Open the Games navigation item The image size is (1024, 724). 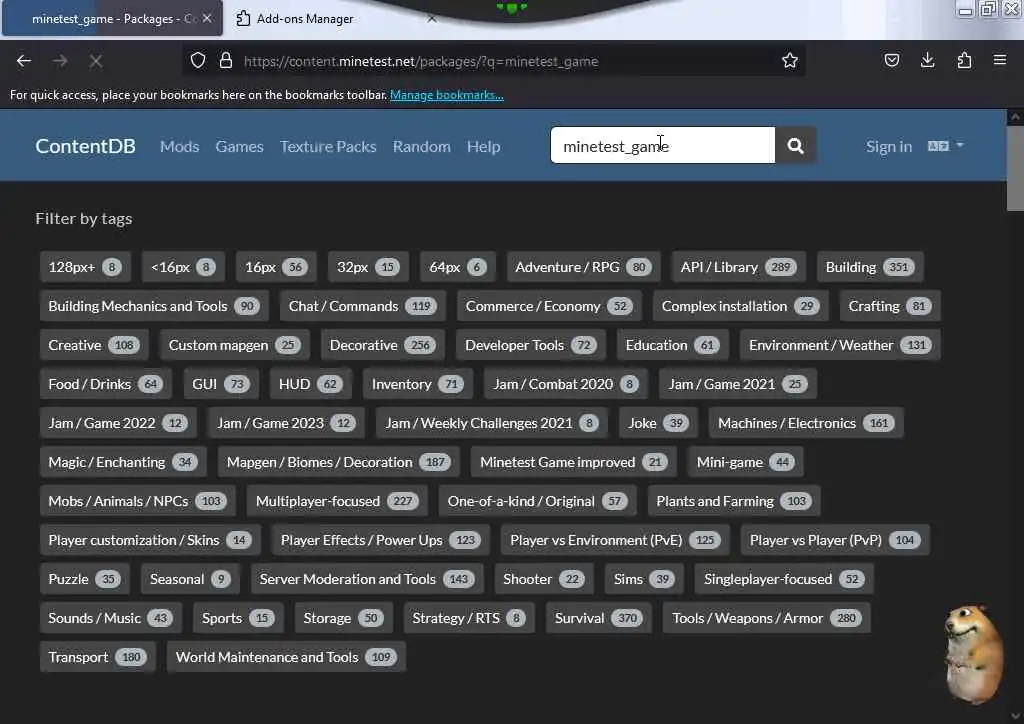[240, 146]
